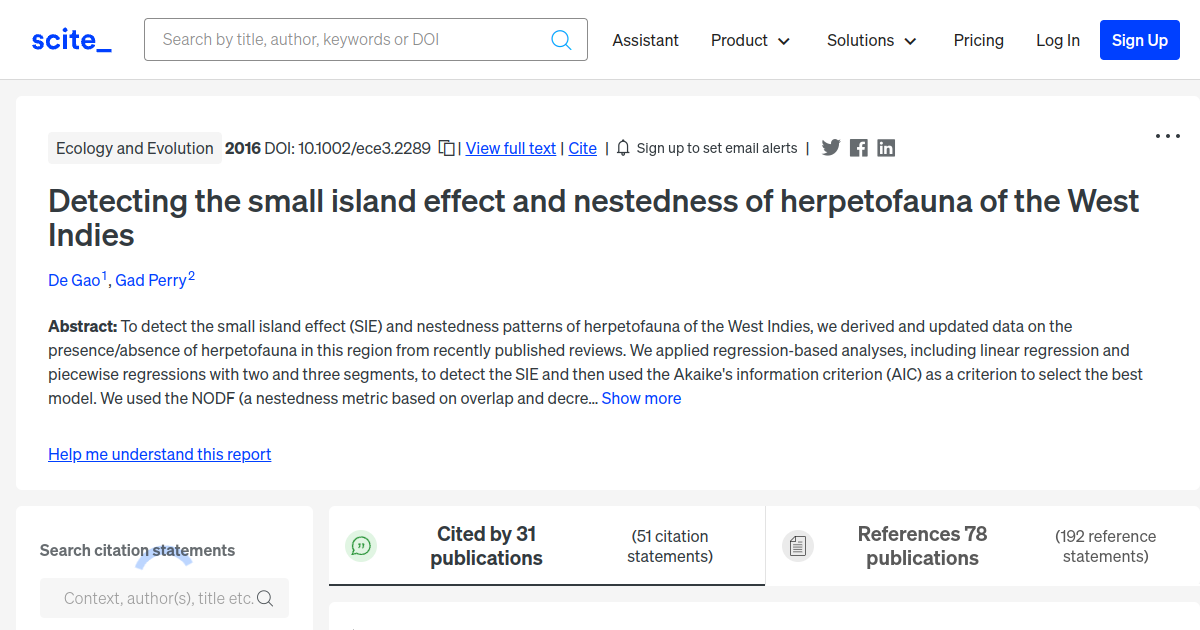This screenshot has width=1200, height=630.
Task: Expand the Solutions dropdown menu
Action: [x=871, y=40]
